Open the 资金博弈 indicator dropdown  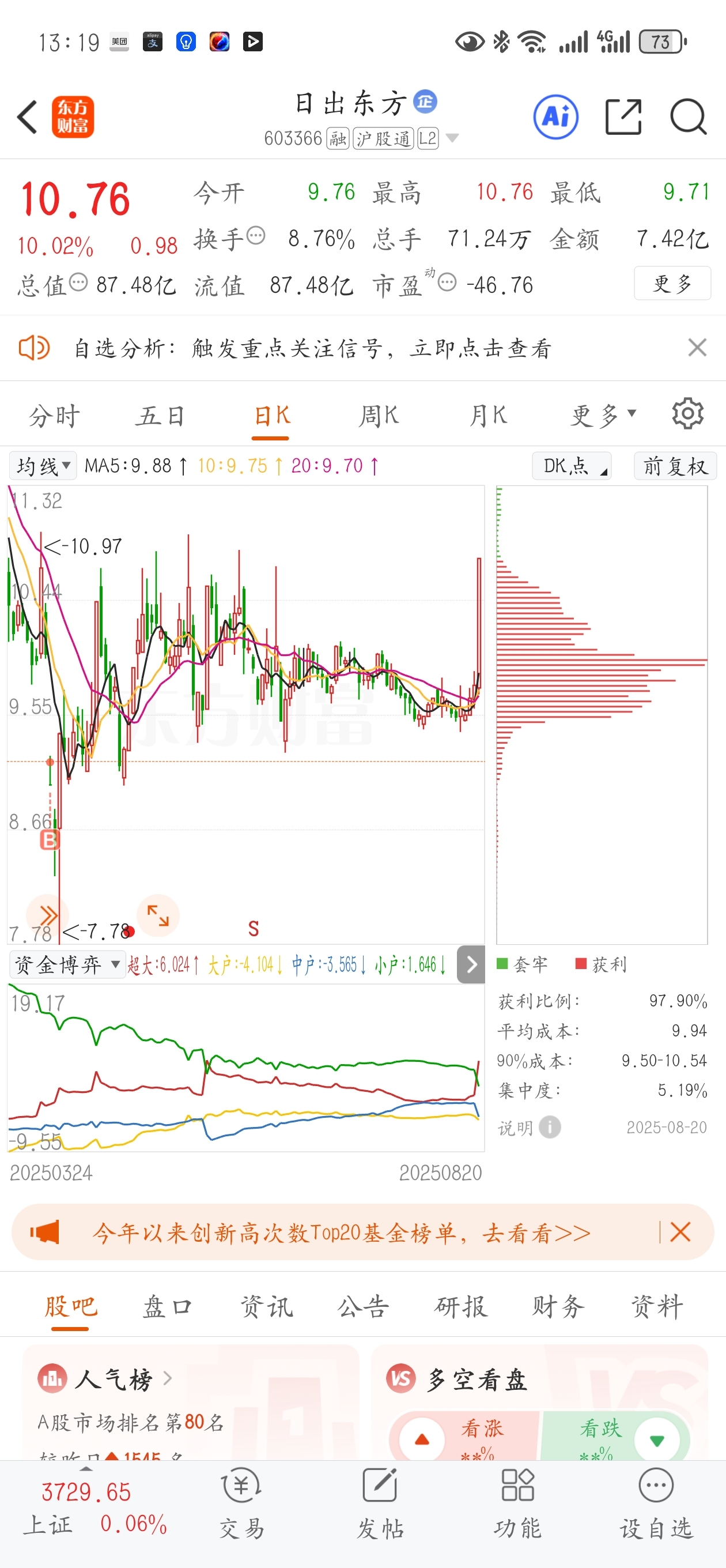(67, 964)
